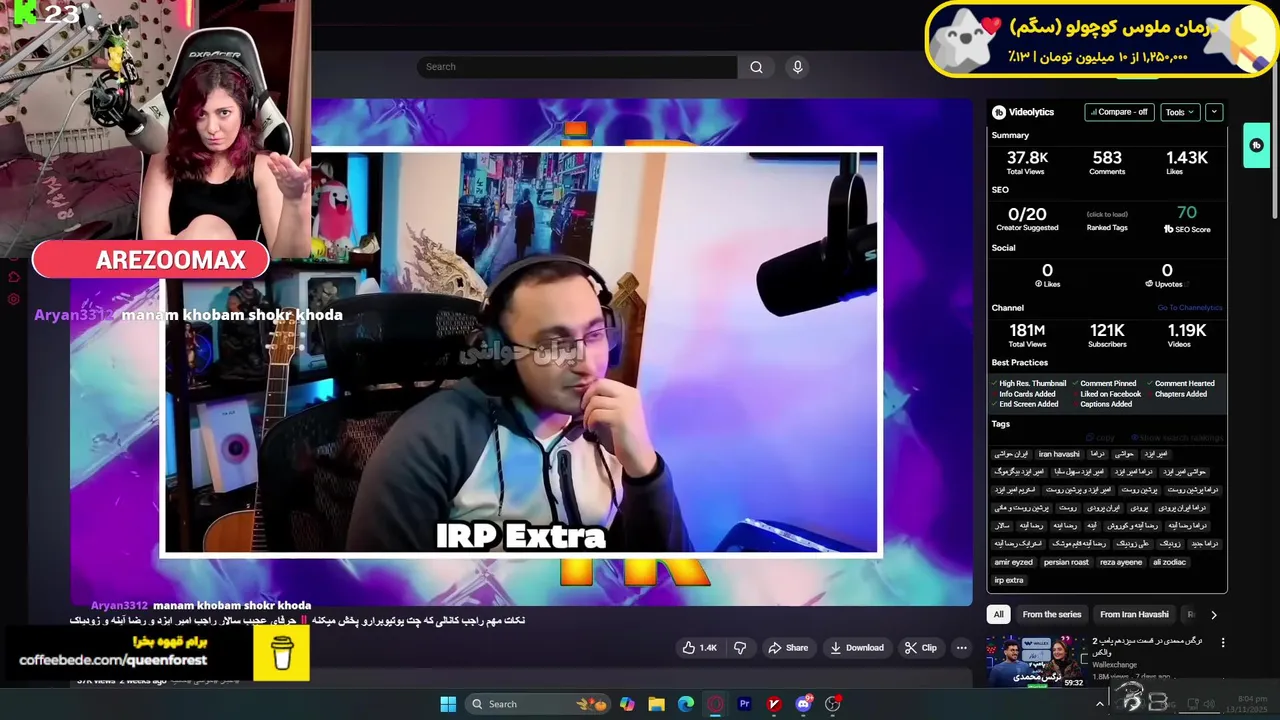Click the 1.43K Likes stat
The image size is (1280, 720).
(1187, 163)
